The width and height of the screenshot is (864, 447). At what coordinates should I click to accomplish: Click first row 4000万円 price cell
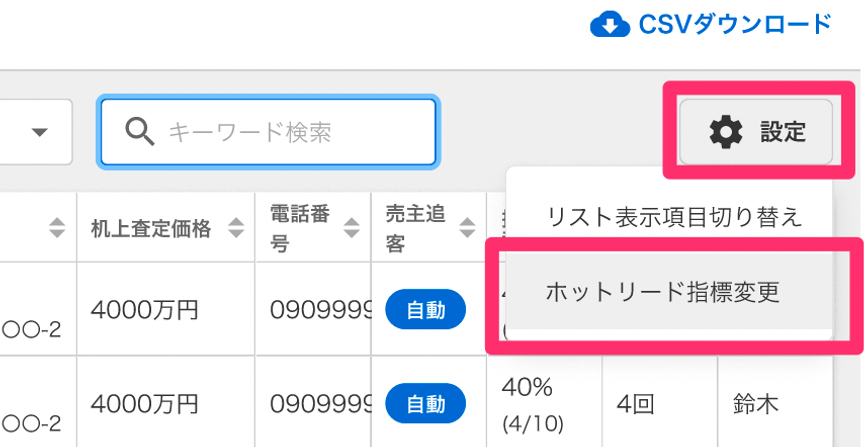[145, 311]
